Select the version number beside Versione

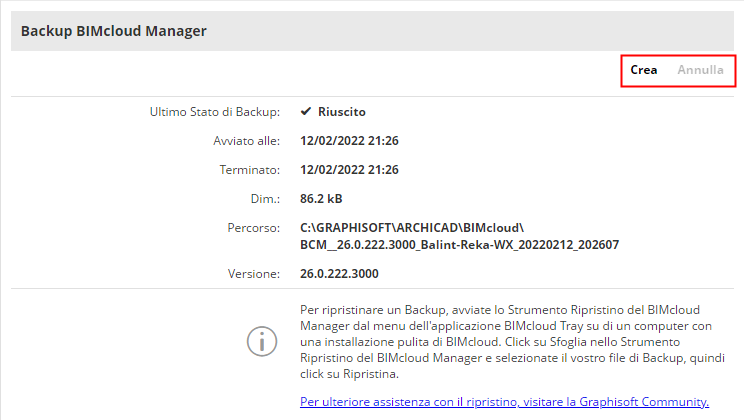coord(339,273)
